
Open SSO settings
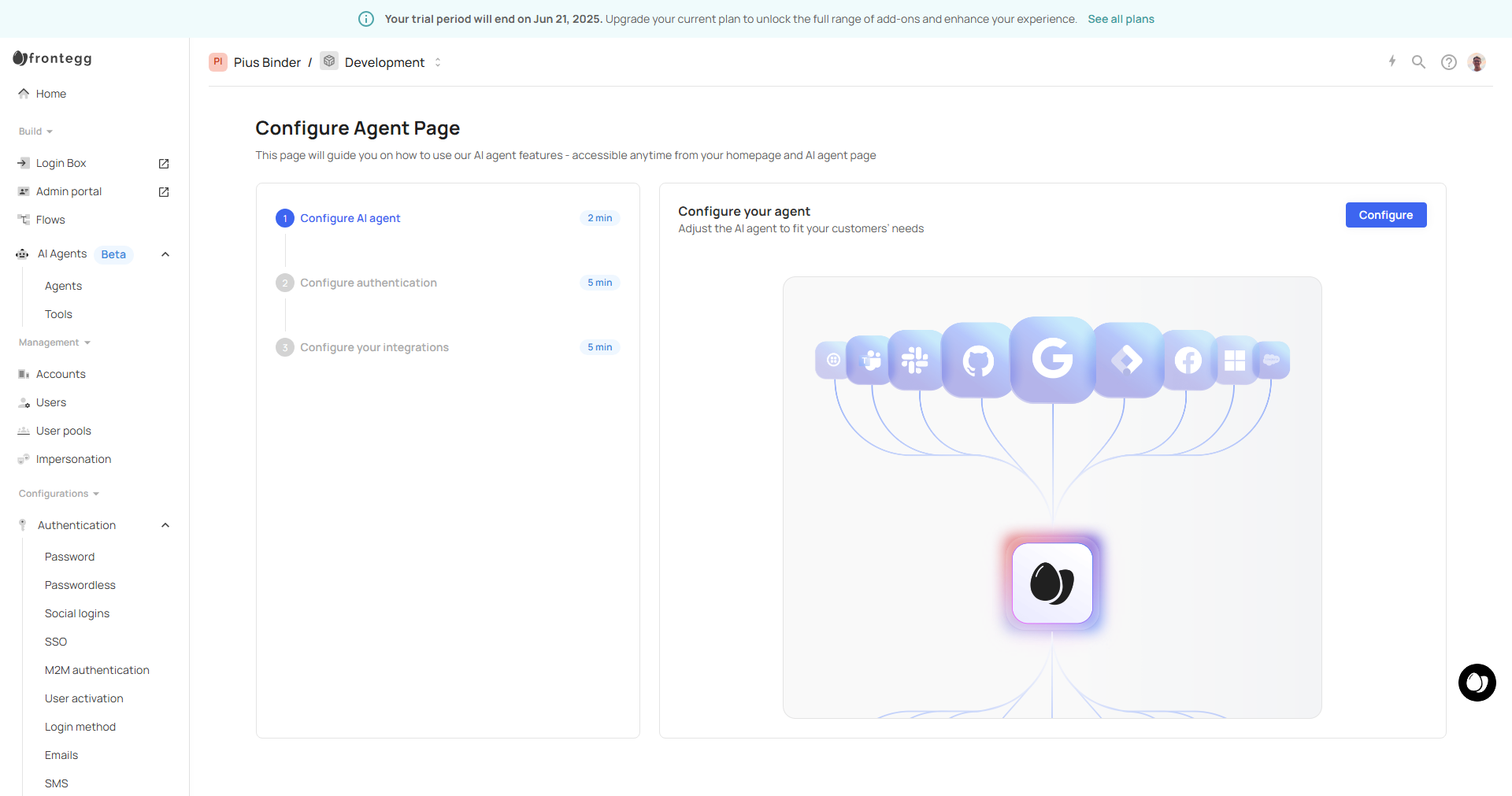56,642
